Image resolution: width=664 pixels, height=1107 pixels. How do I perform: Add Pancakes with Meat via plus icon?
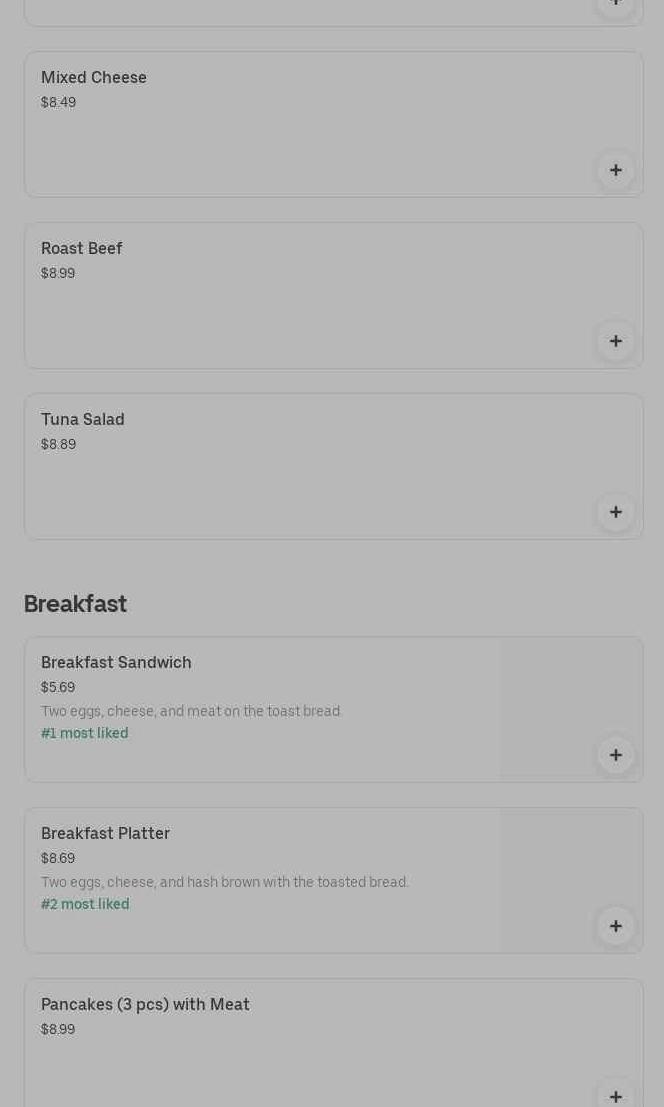point(615,1094)
